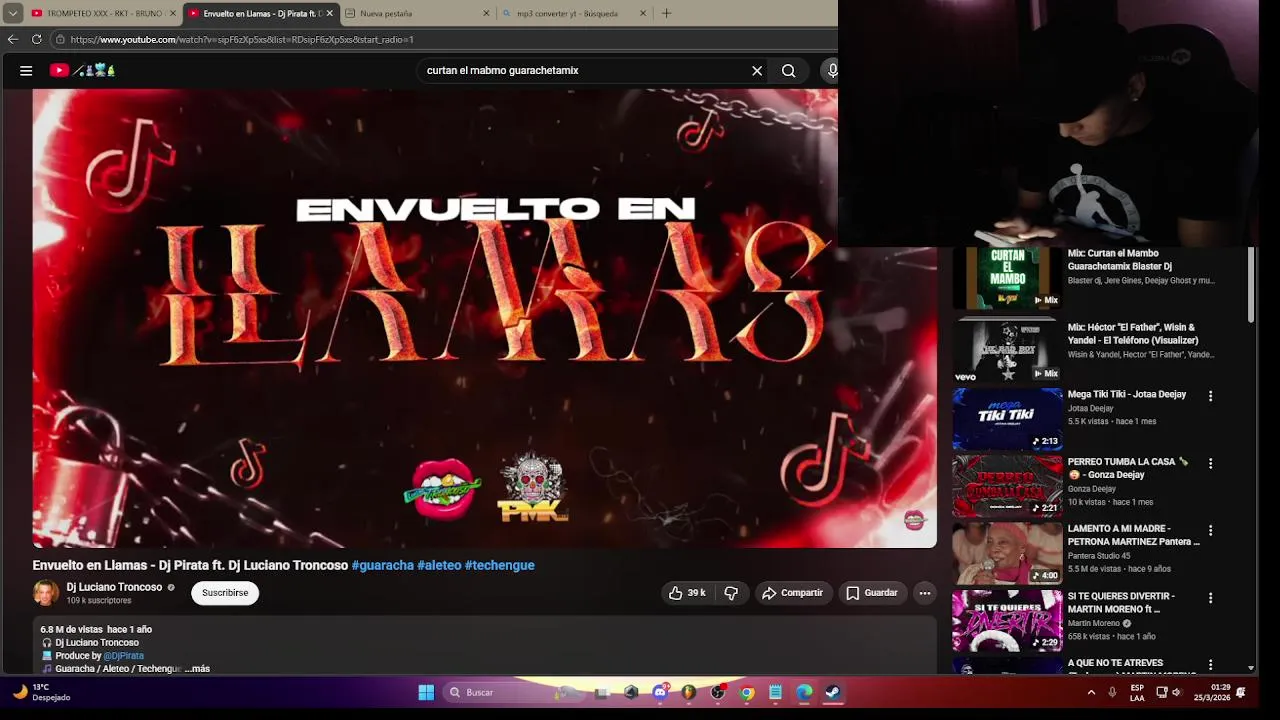Image resolution: width=1280 pixels, height=720 pixels.
Task: Close the mp3 converter yt tab
Action: click(x=643, y=13)
